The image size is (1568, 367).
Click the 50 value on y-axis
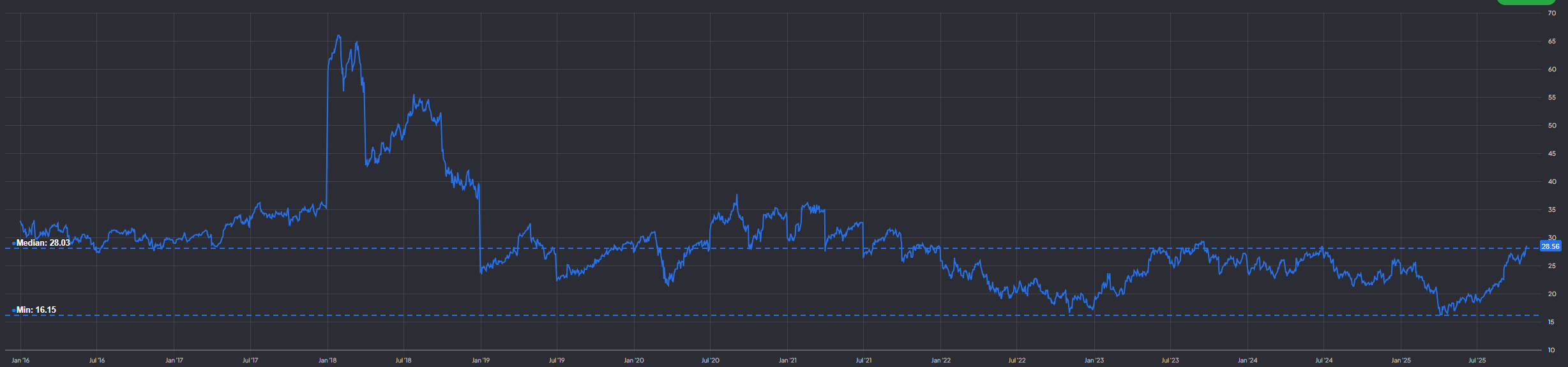point(1551,126)
